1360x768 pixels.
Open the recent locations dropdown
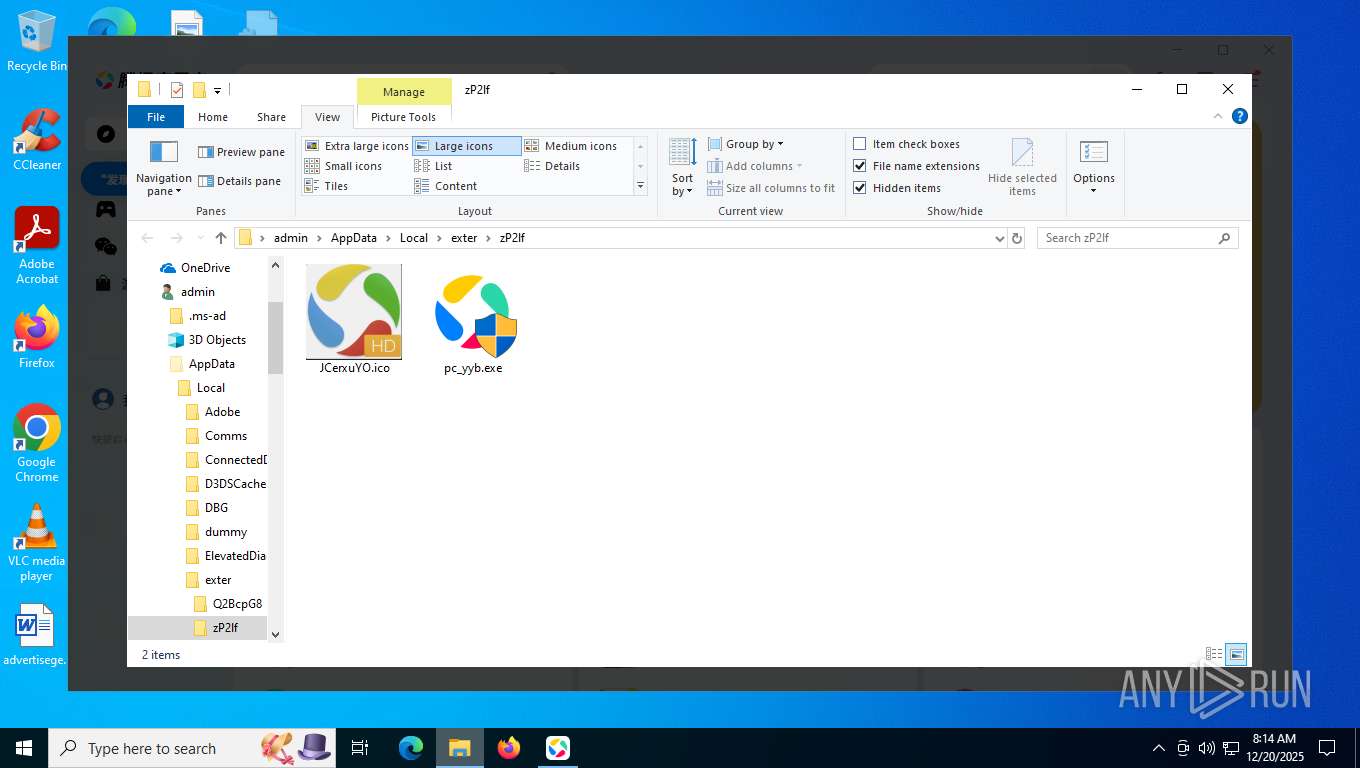pyautogui.click(x=198, y=238)
